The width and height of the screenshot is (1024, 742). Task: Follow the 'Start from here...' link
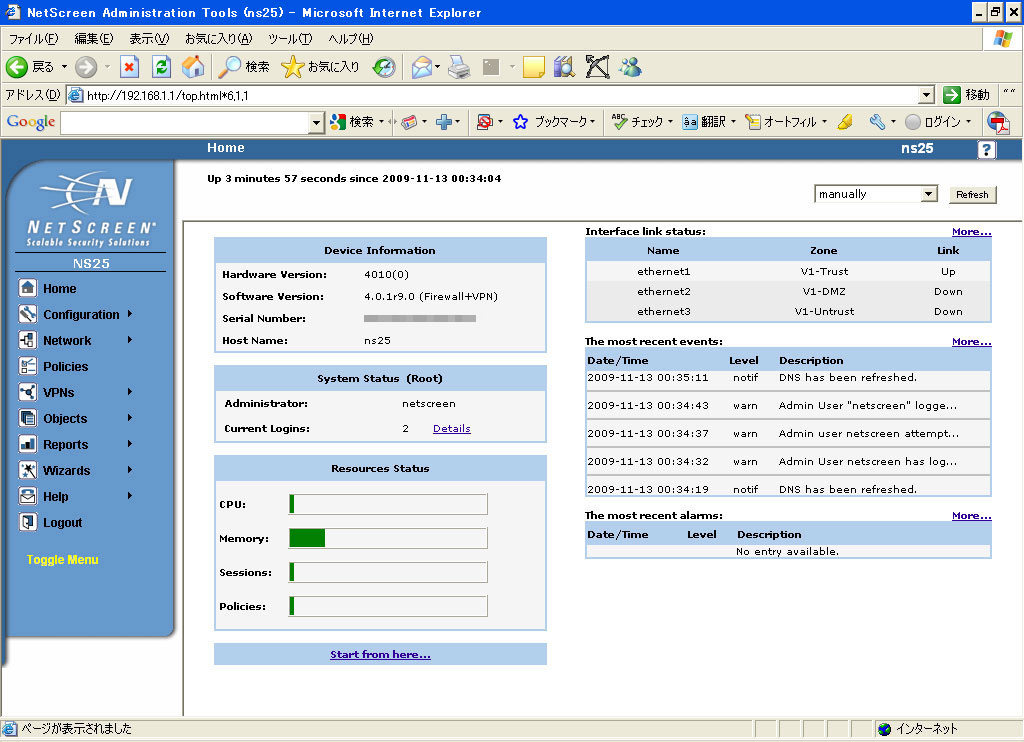(380, 654)
